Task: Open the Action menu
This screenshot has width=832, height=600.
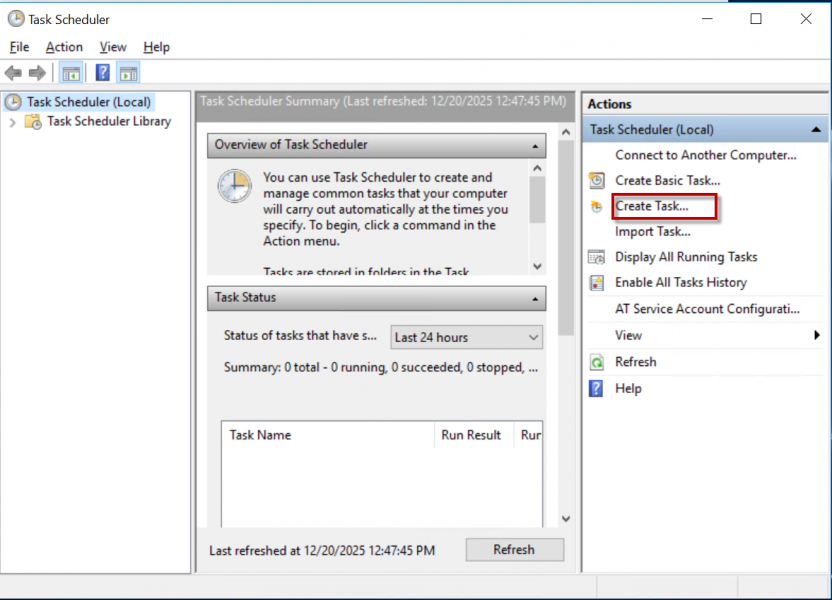Action: (64, 47)
